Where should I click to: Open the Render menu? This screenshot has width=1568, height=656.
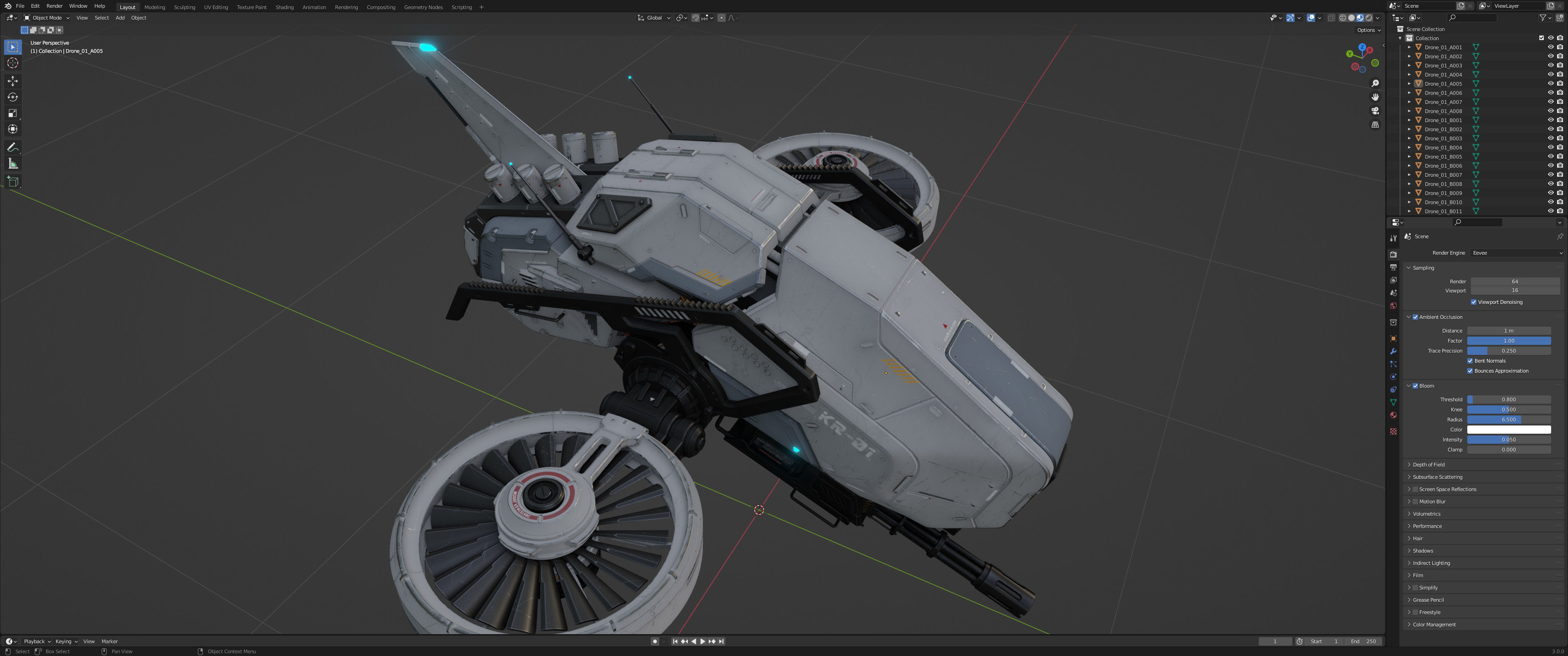point(54,6)
